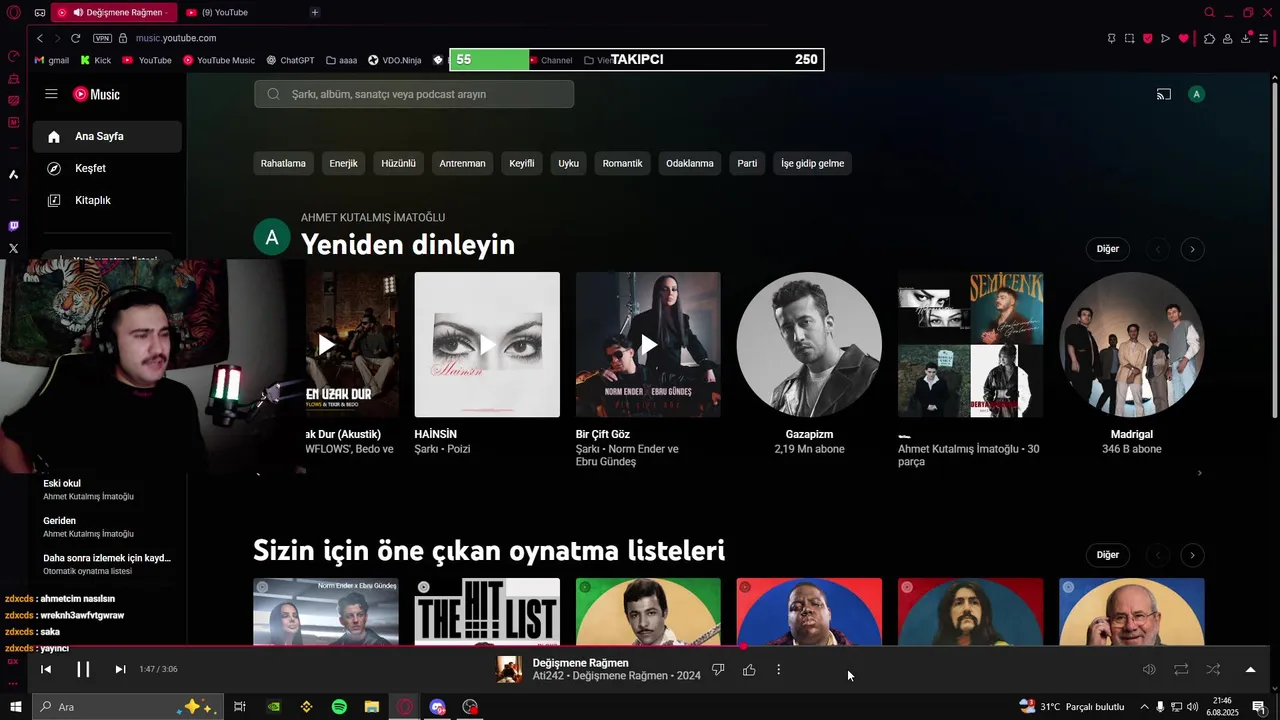Open Daha sonra izlemek için kaydedilenler playlist
Screen dimensions: 1280x720
click(x=107, y=564)
